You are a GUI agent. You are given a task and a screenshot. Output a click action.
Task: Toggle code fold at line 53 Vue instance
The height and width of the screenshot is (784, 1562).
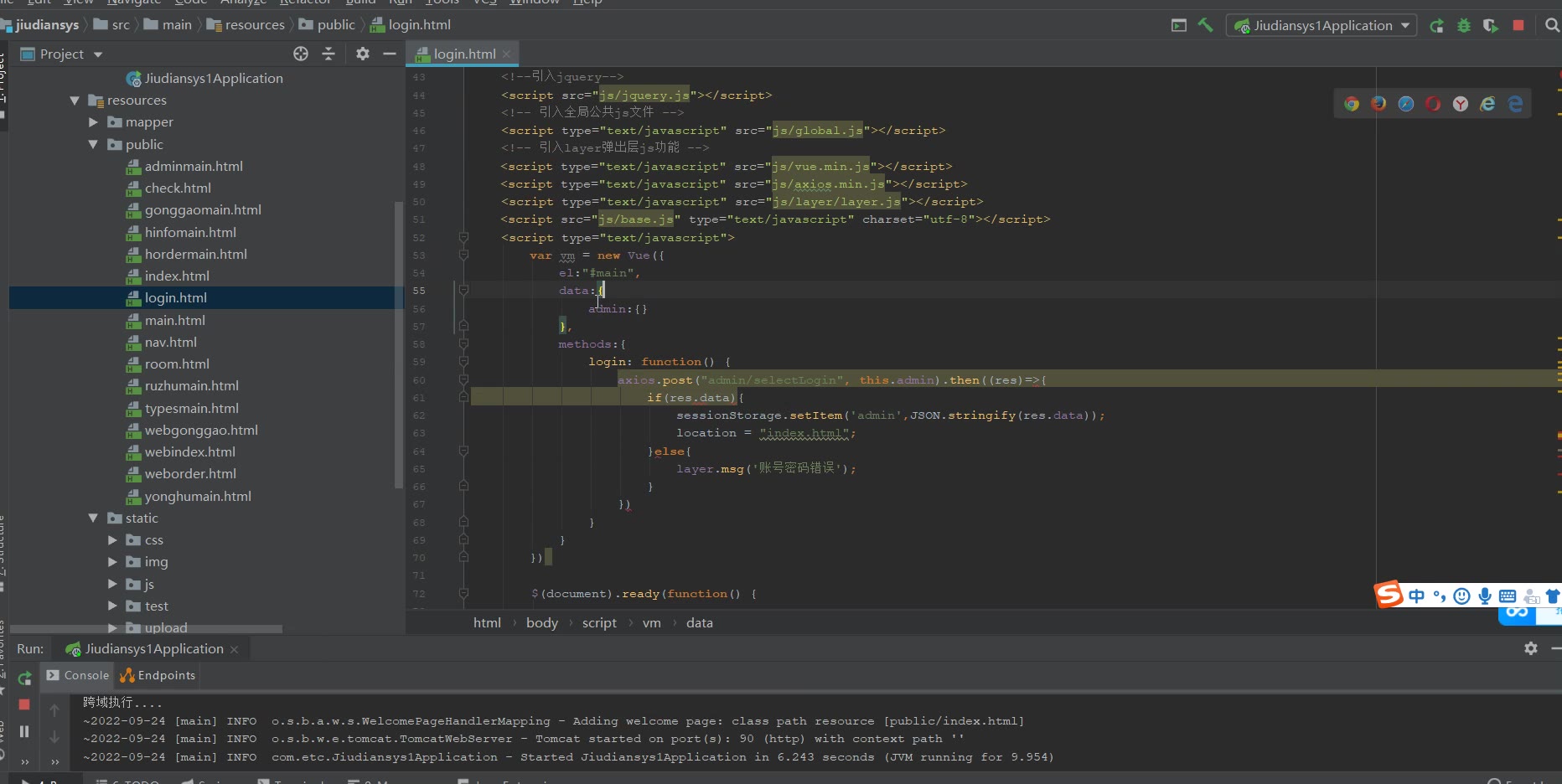[463, 255]
